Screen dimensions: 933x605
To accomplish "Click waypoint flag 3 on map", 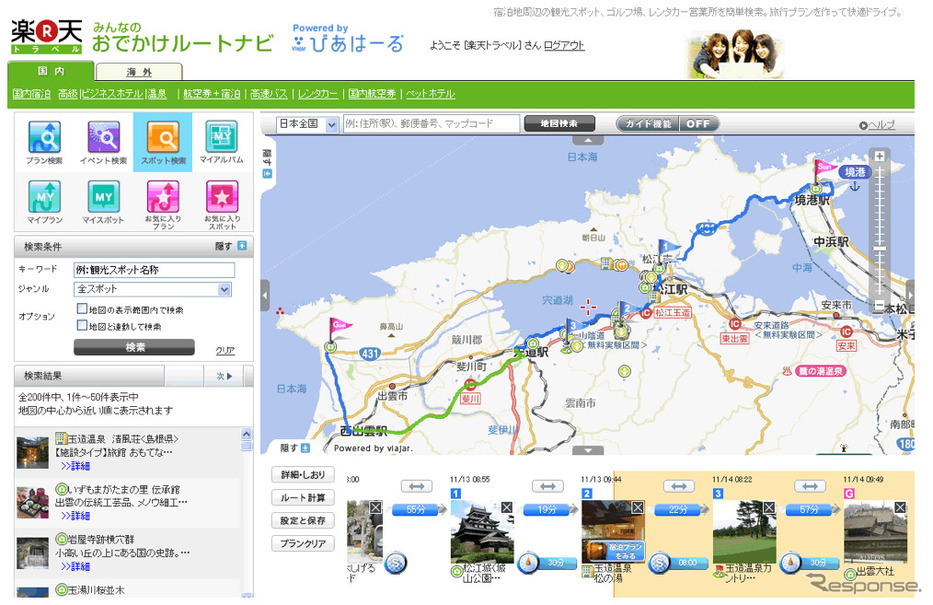I will coord(575,328).
